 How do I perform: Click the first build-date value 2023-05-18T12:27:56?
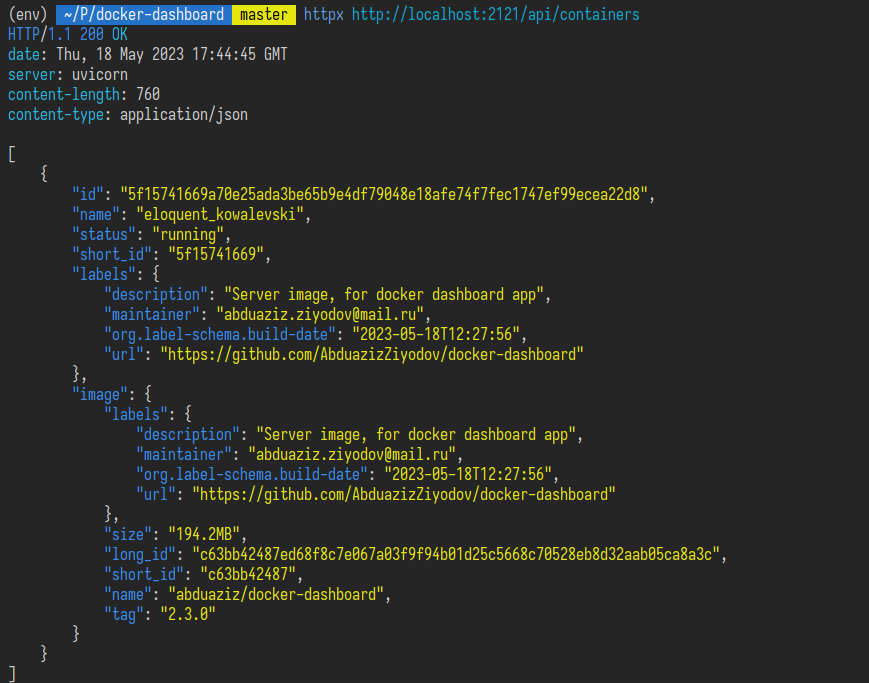click(436, 334)
